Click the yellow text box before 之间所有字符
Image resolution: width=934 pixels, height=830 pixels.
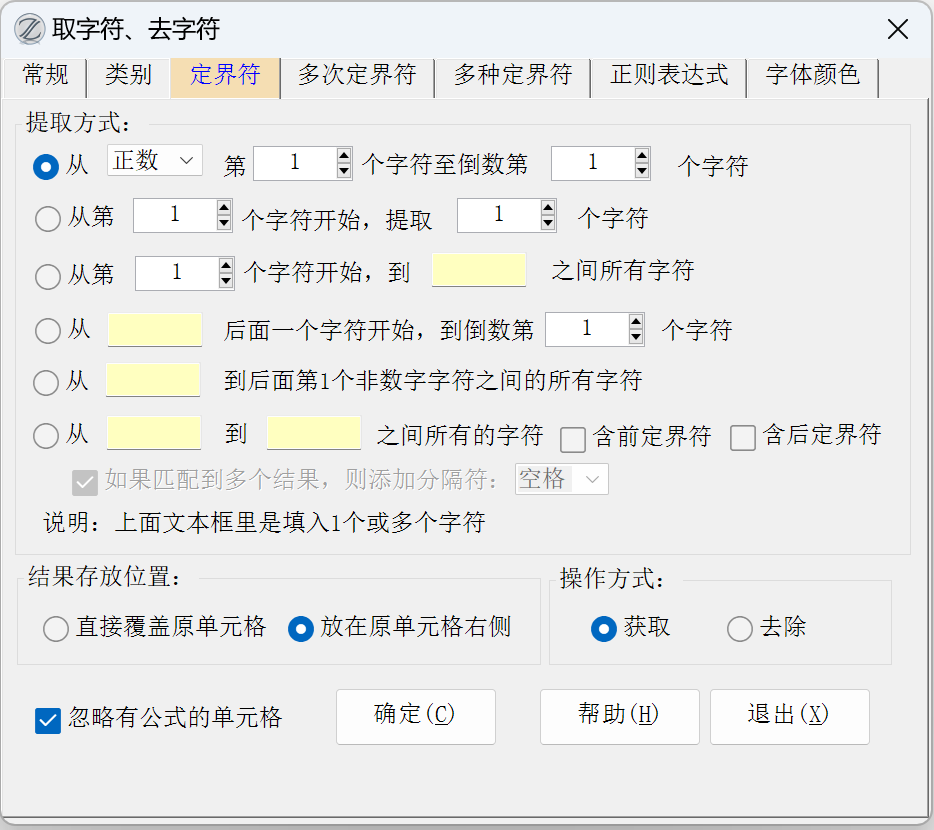click(x=479, y=270)
